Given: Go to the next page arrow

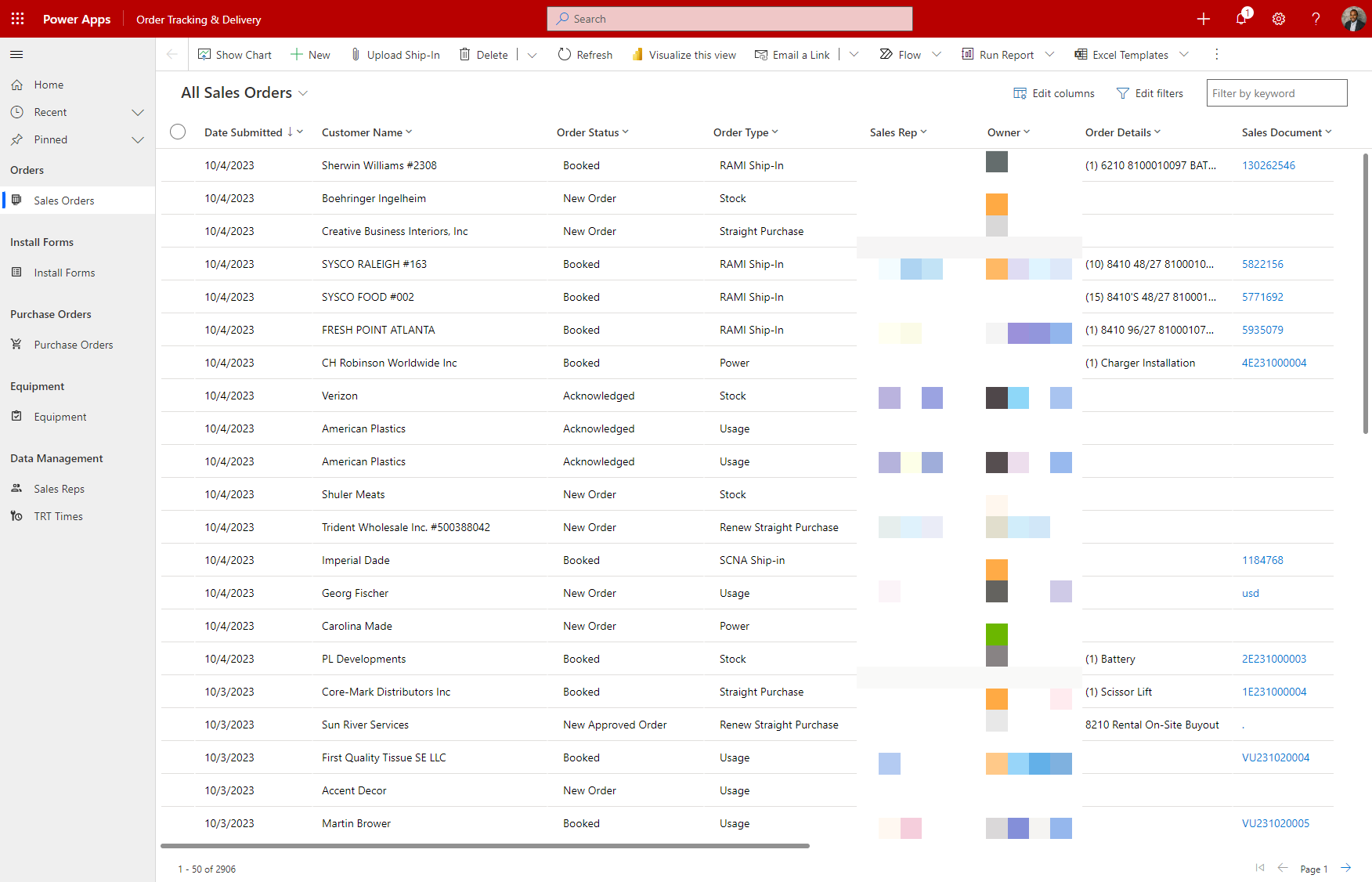Looking at the screenshot, I should click(x=1346, y=867).
